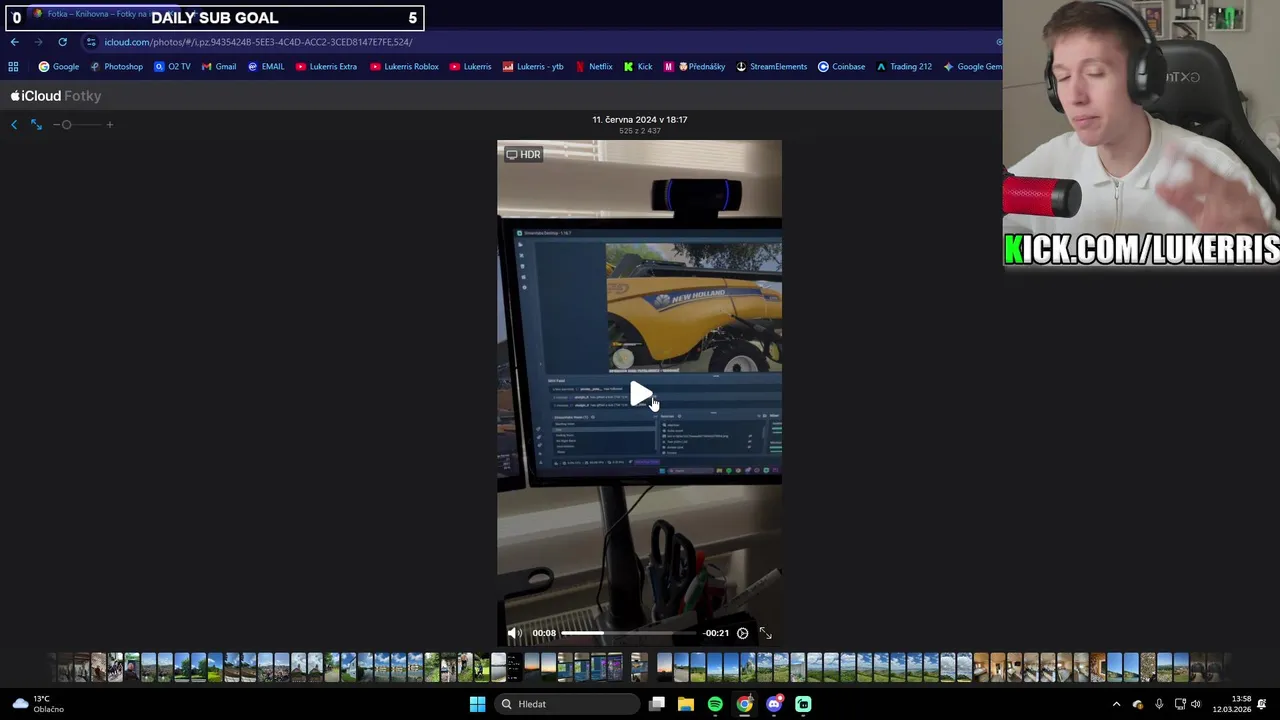Open site information icon beside the URL

[91, 42]
